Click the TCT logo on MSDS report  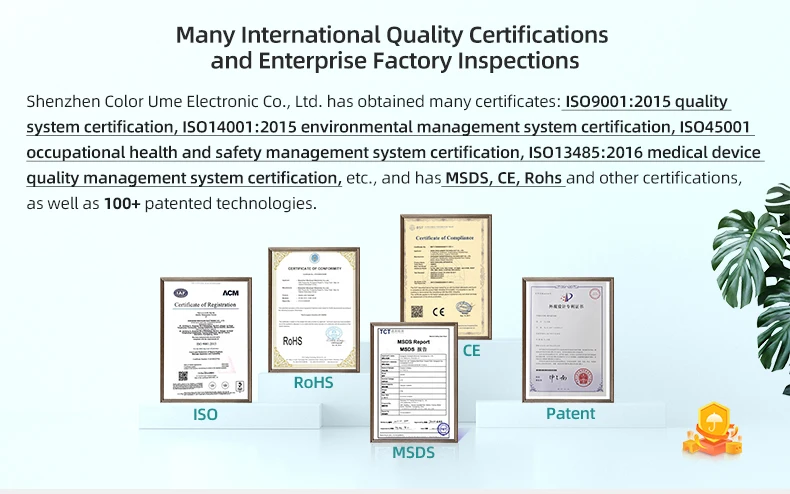click(x=384, y=330)
